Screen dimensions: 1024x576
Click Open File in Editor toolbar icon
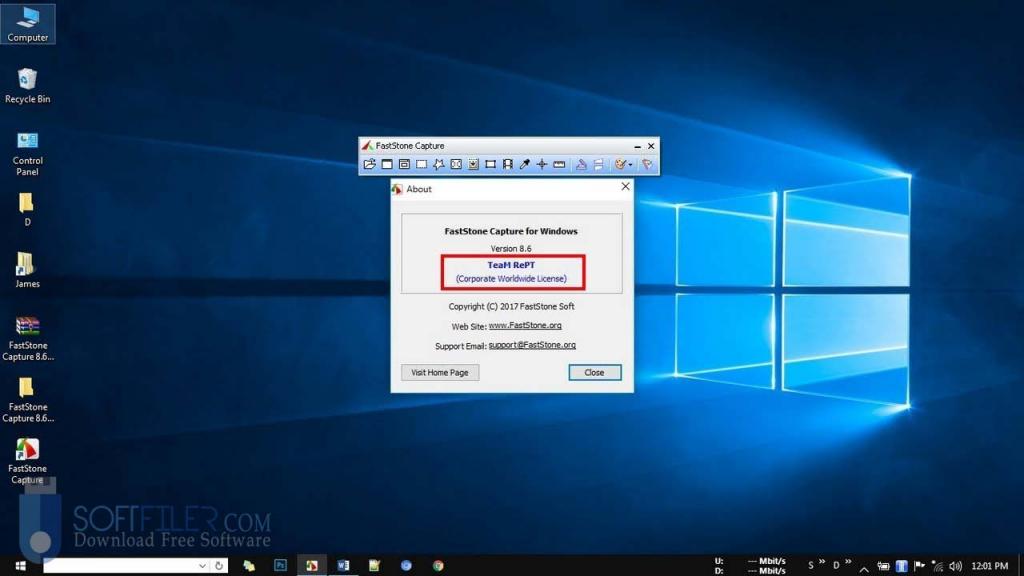click(369, 164)
